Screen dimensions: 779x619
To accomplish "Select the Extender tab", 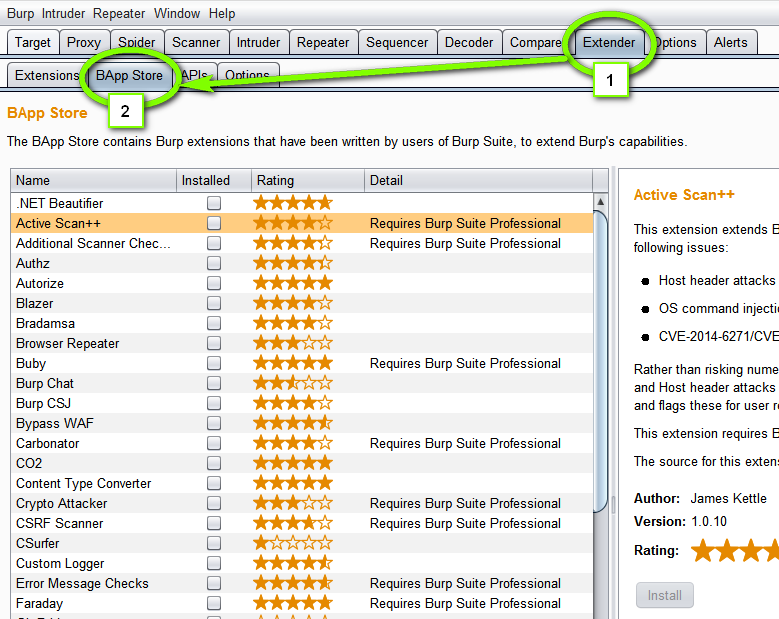I will [x=609, y=42].
